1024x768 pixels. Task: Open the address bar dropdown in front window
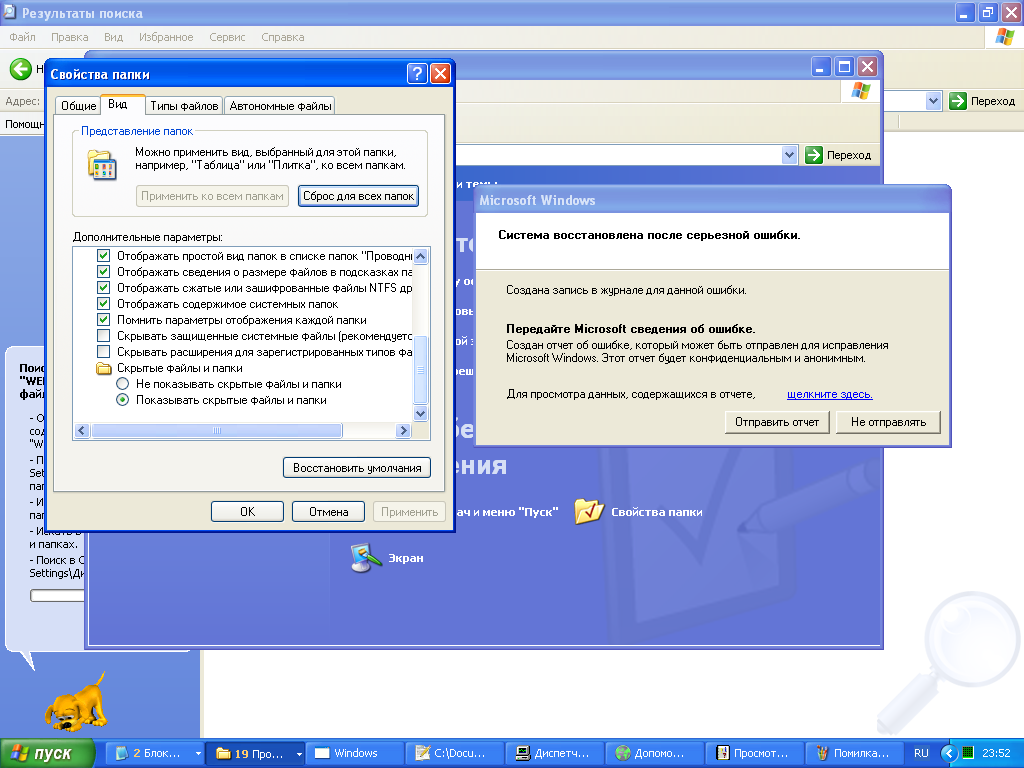[789, 155]
